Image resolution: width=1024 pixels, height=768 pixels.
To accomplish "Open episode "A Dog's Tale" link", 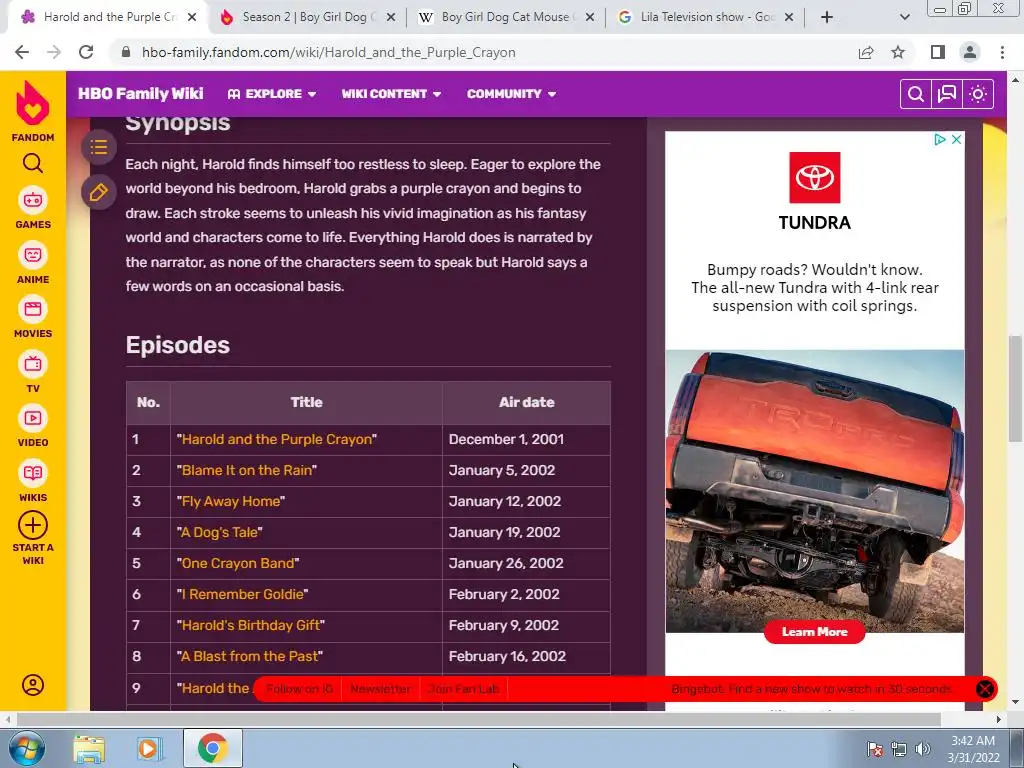I will 219,532.
